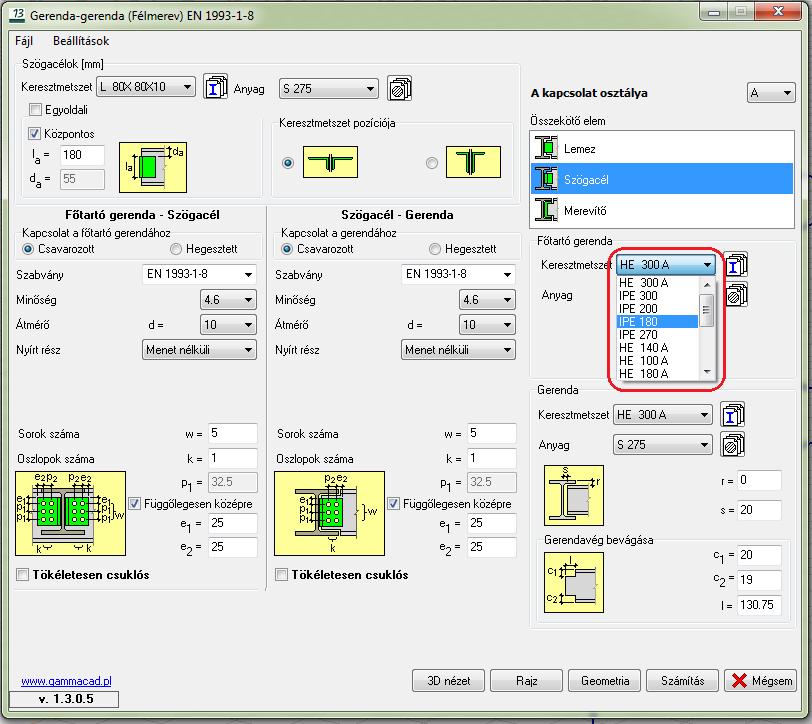Screen dimensions: 812x724
Task: Click the Szögacél connector icon
Action: (x=546, y=179)
